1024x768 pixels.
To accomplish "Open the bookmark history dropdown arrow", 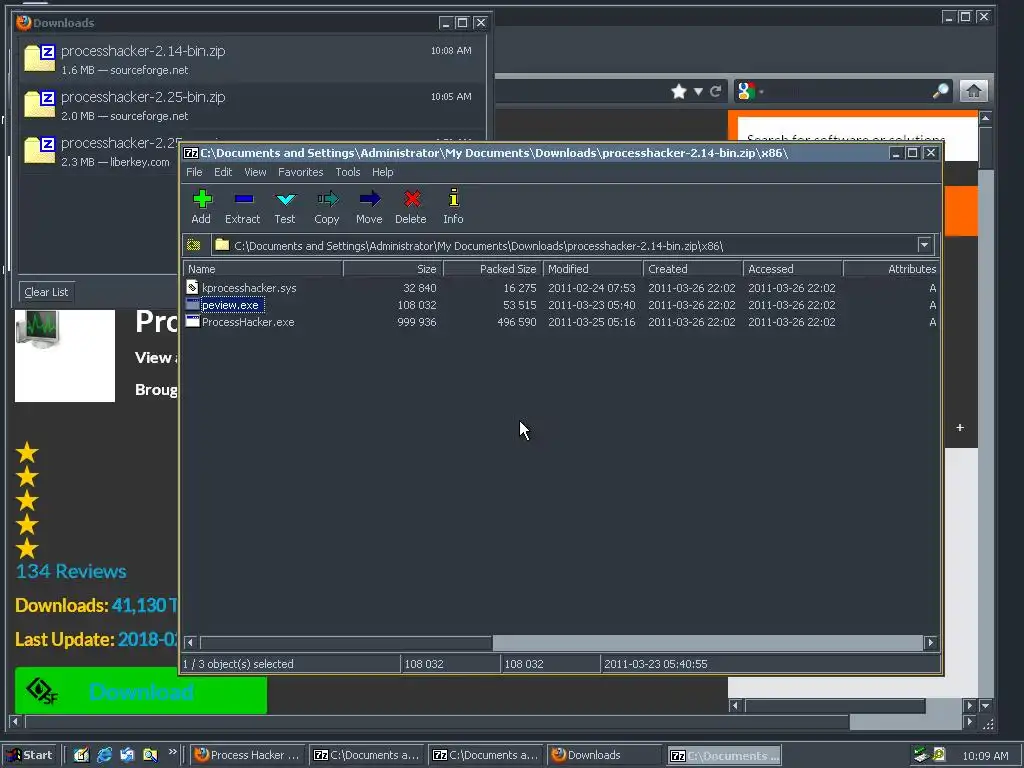I will click(698, 91).
